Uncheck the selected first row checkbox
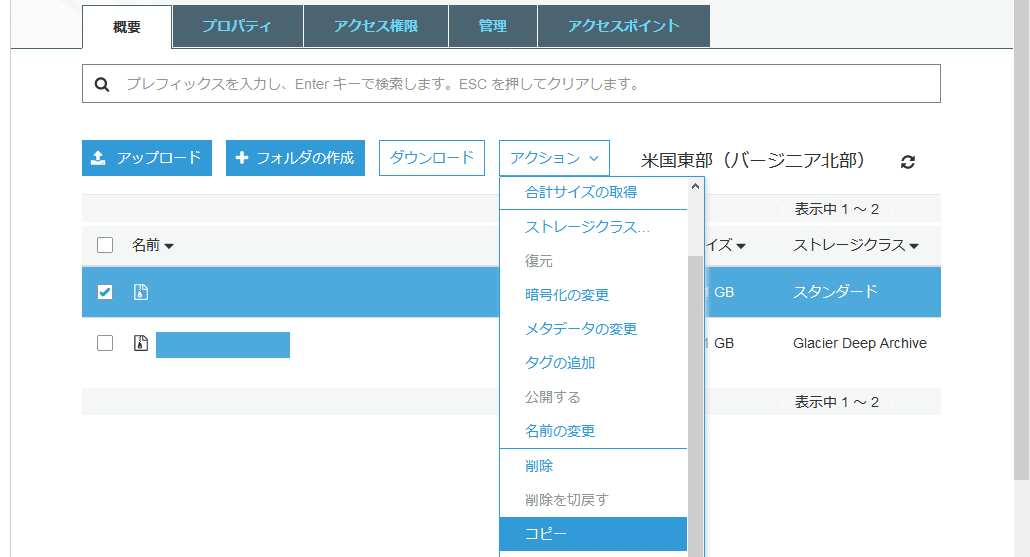The image size is (1030, 557). coord(105,292)
